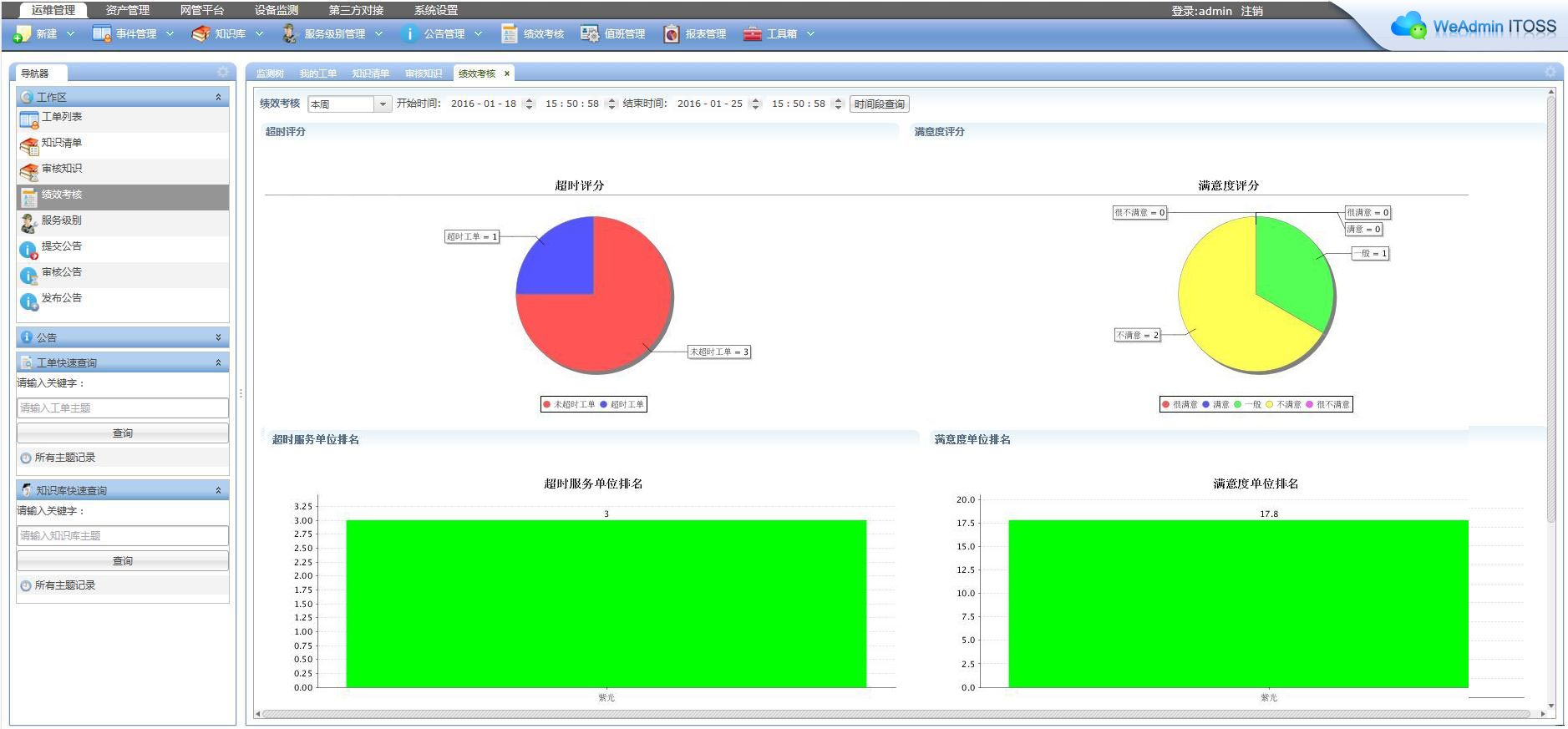This screenshot has height=729, width=1568.
Task: Open 服务级别 in the sidebar
Action: pyautogui.click(x=61, y=221)
